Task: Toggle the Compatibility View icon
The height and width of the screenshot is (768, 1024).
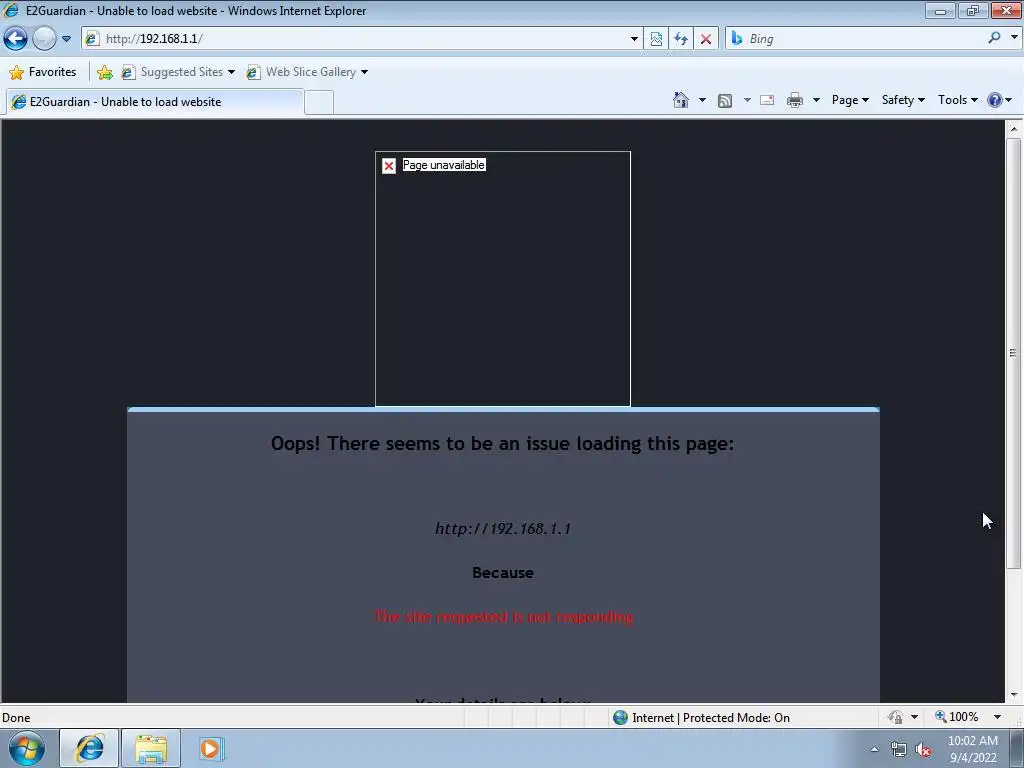Action: 656,39
